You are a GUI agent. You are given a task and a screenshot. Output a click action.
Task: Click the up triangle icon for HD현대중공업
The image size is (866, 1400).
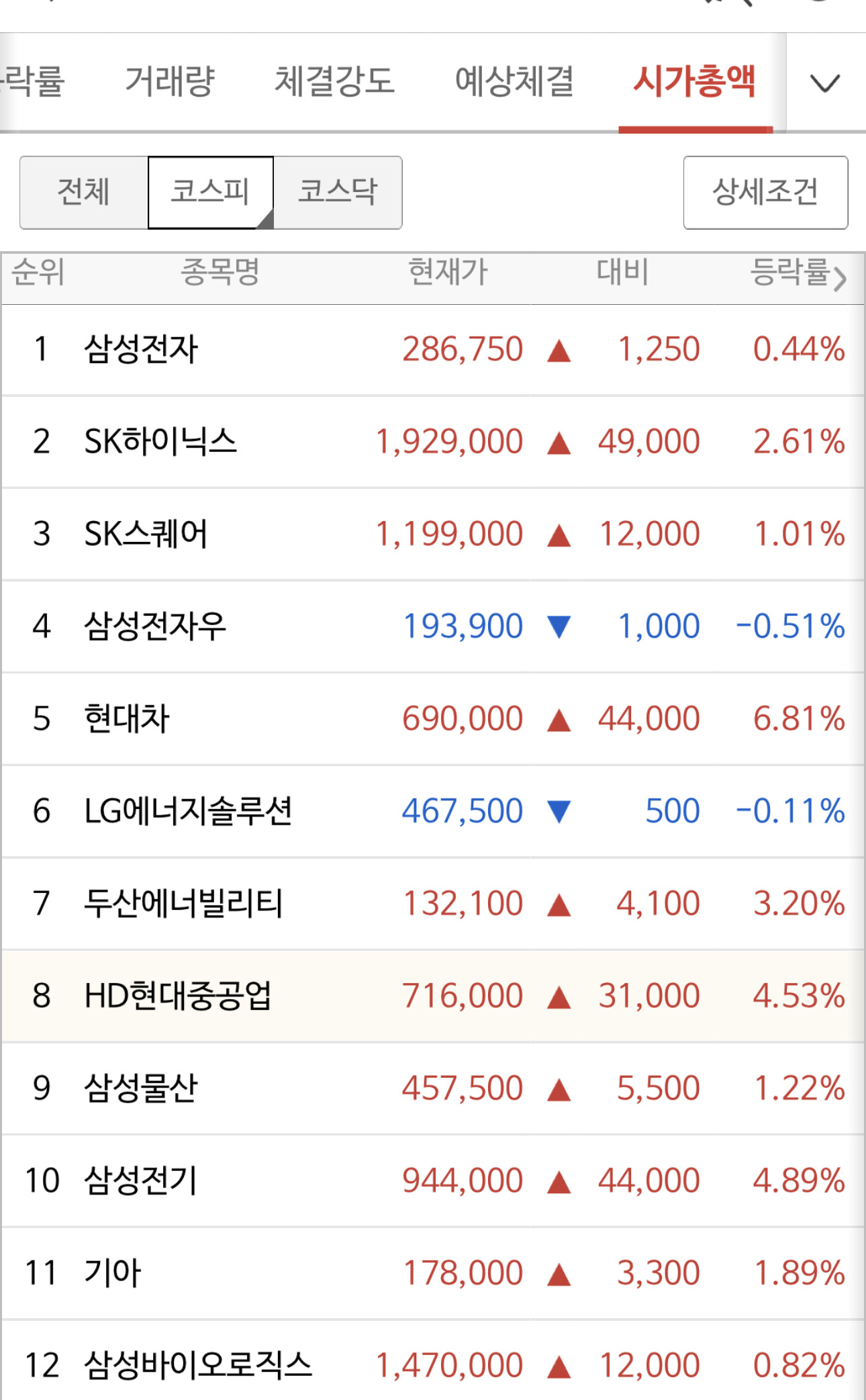[x=559, y=997]
